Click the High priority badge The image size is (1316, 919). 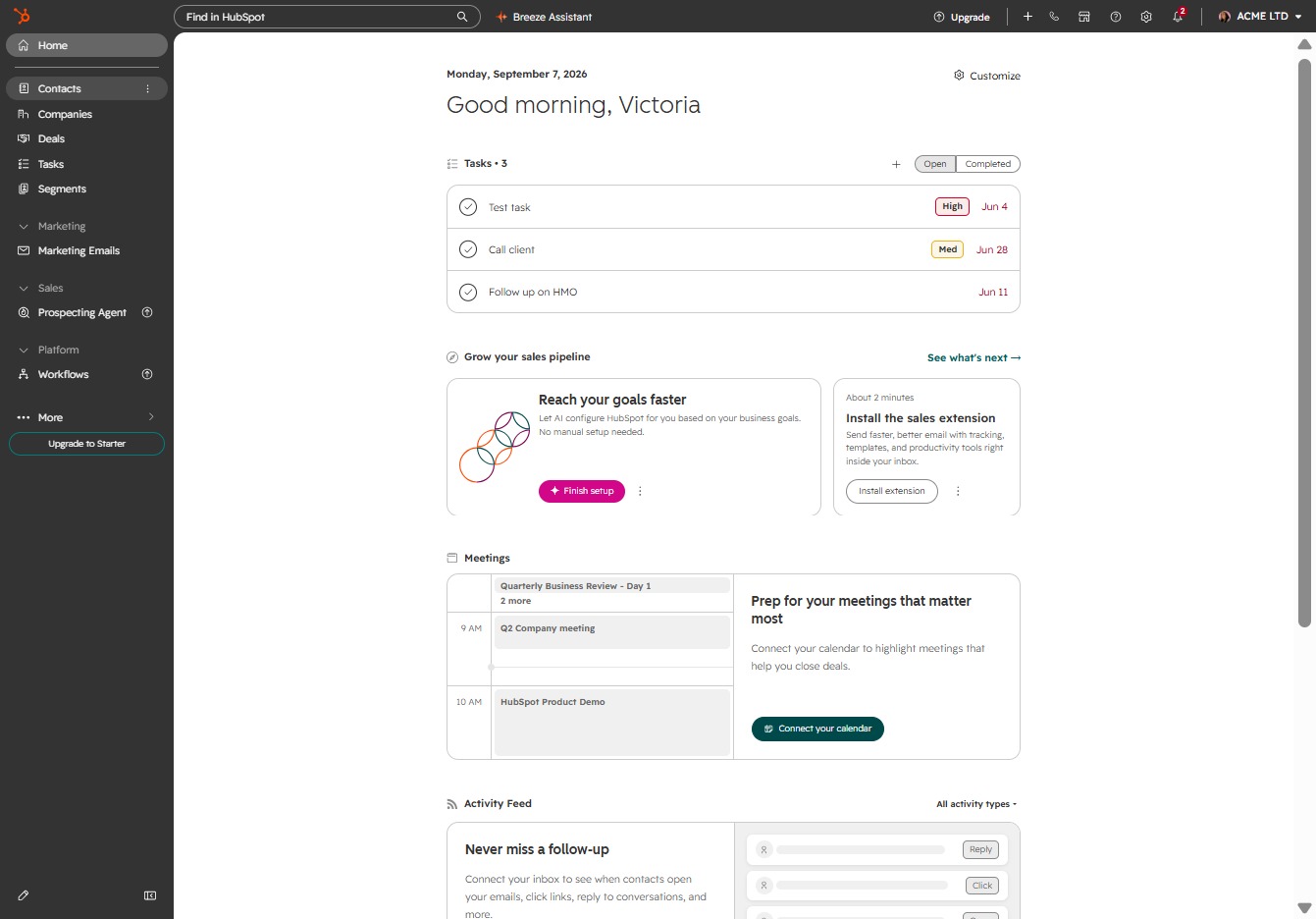tap(952, 206)
